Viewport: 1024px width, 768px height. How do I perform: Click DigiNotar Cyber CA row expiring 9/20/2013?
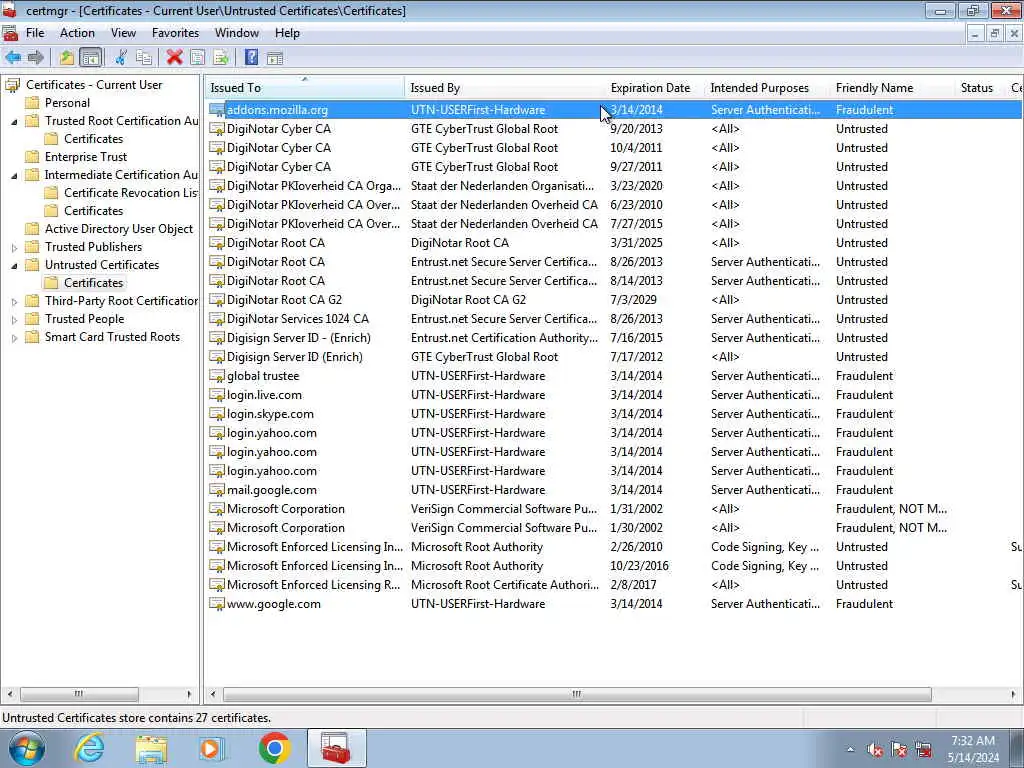tap(614, 129)
